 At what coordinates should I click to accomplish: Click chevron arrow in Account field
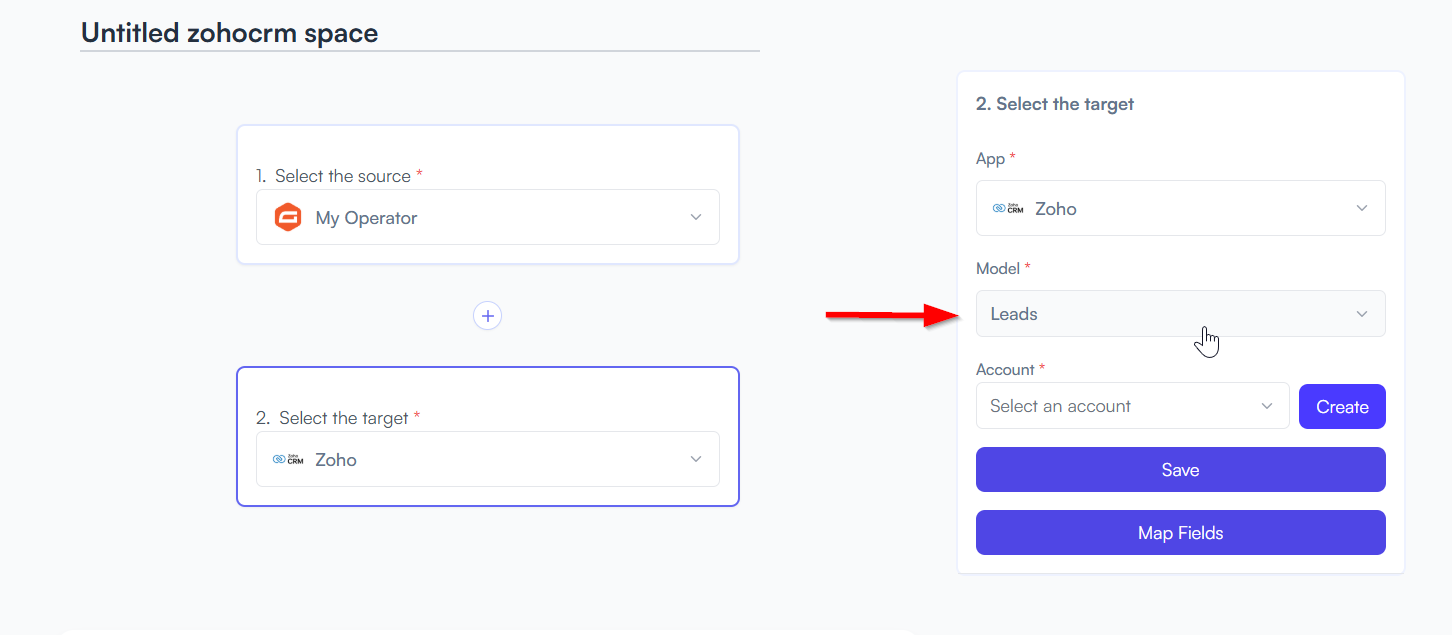coord(1267,406)
